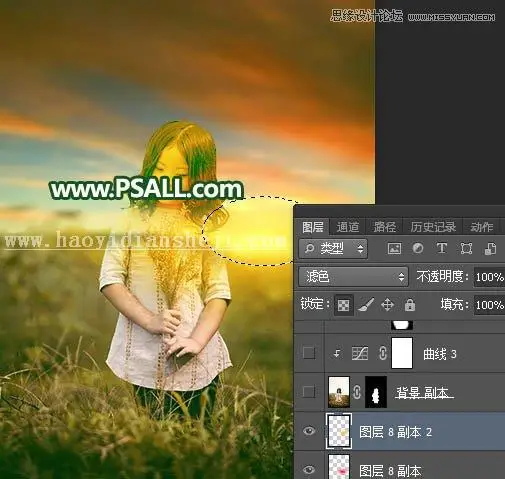Screen dimensions: 505x479
Task: Switch to the 通道 tab
Action: coord(348,227)
